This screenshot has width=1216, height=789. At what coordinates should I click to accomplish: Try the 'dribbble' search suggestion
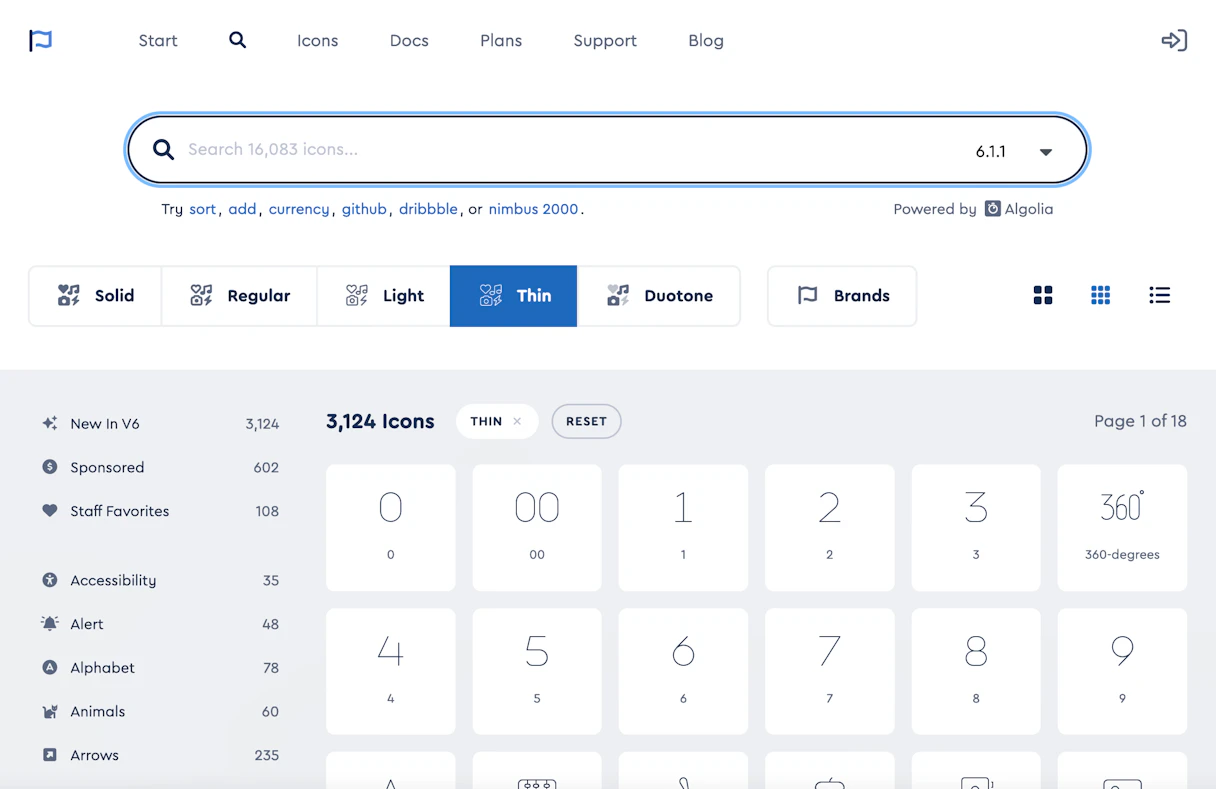tap(428, 209)
